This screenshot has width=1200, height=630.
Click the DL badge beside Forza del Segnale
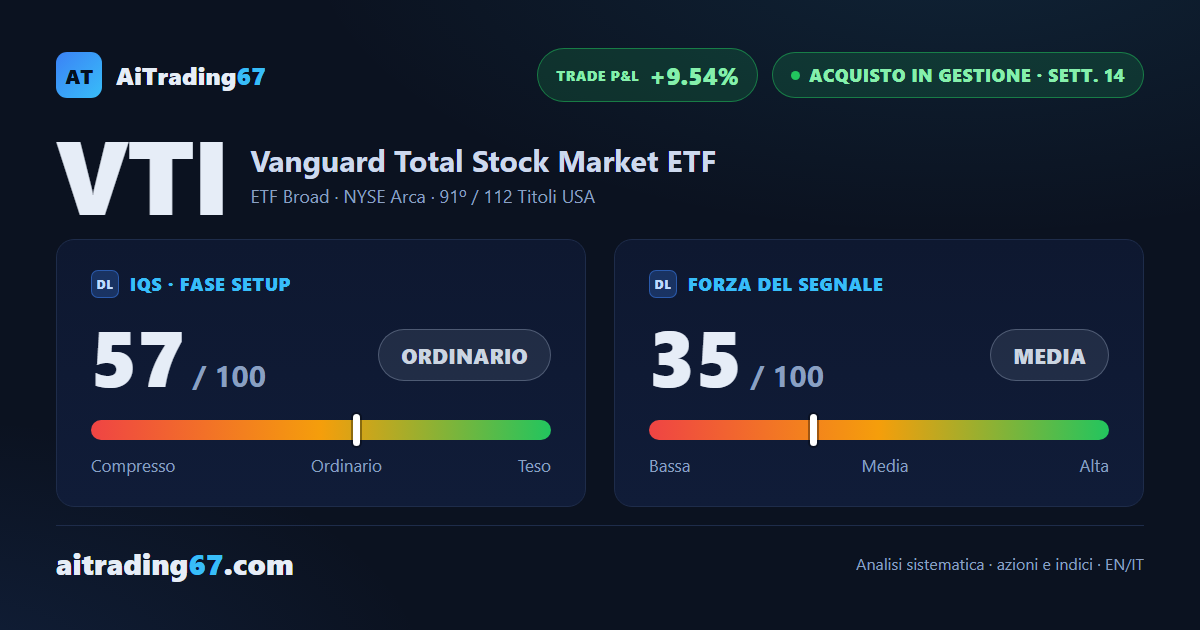point(663,284)
